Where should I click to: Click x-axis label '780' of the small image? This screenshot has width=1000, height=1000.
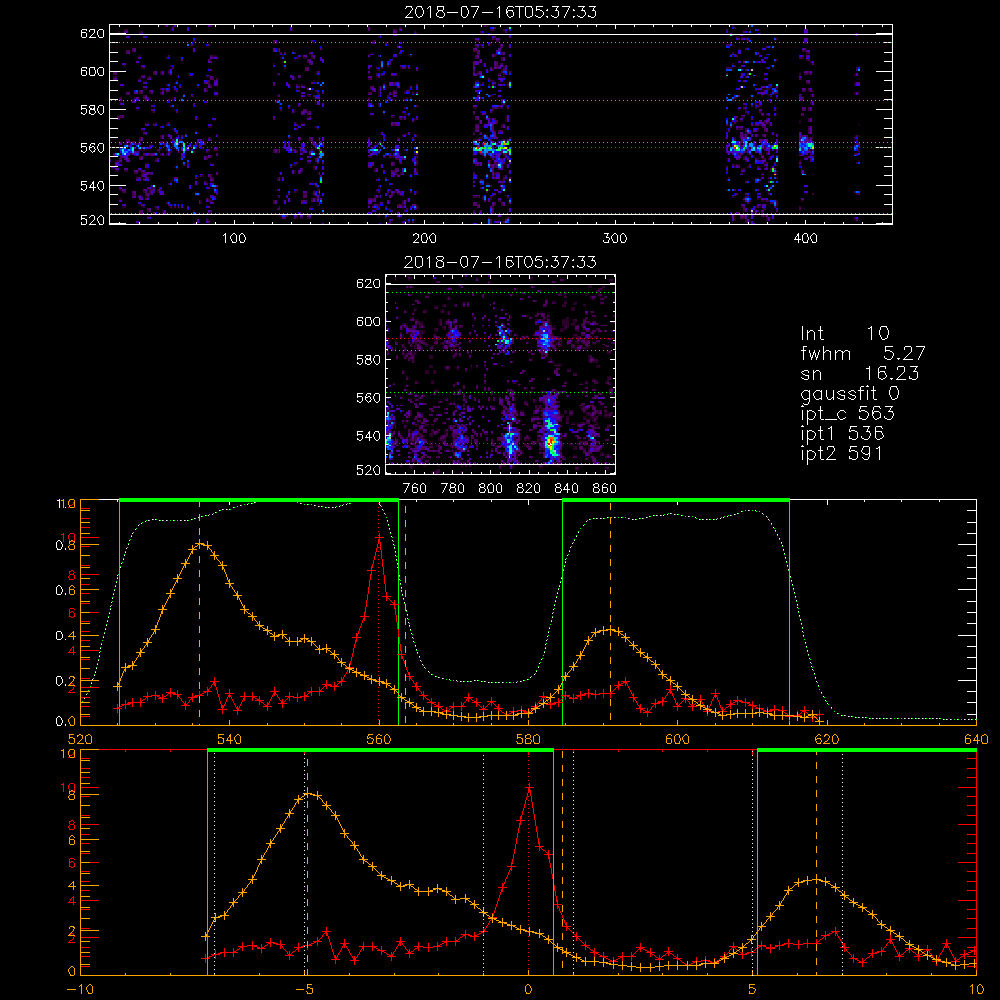click(x=453, y=489)
